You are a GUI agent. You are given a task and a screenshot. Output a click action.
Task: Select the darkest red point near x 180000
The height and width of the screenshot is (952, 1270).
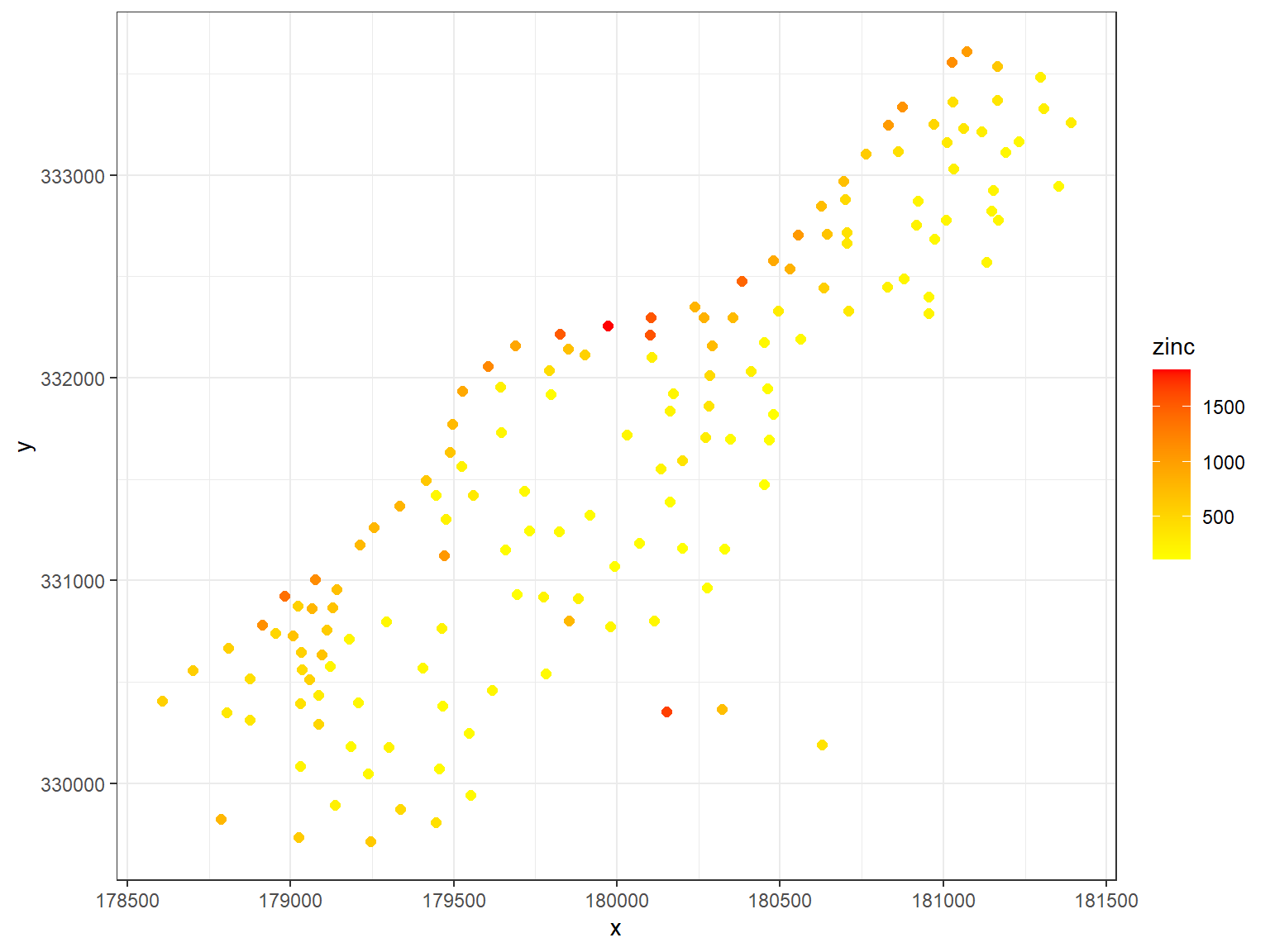pos(608,326)
